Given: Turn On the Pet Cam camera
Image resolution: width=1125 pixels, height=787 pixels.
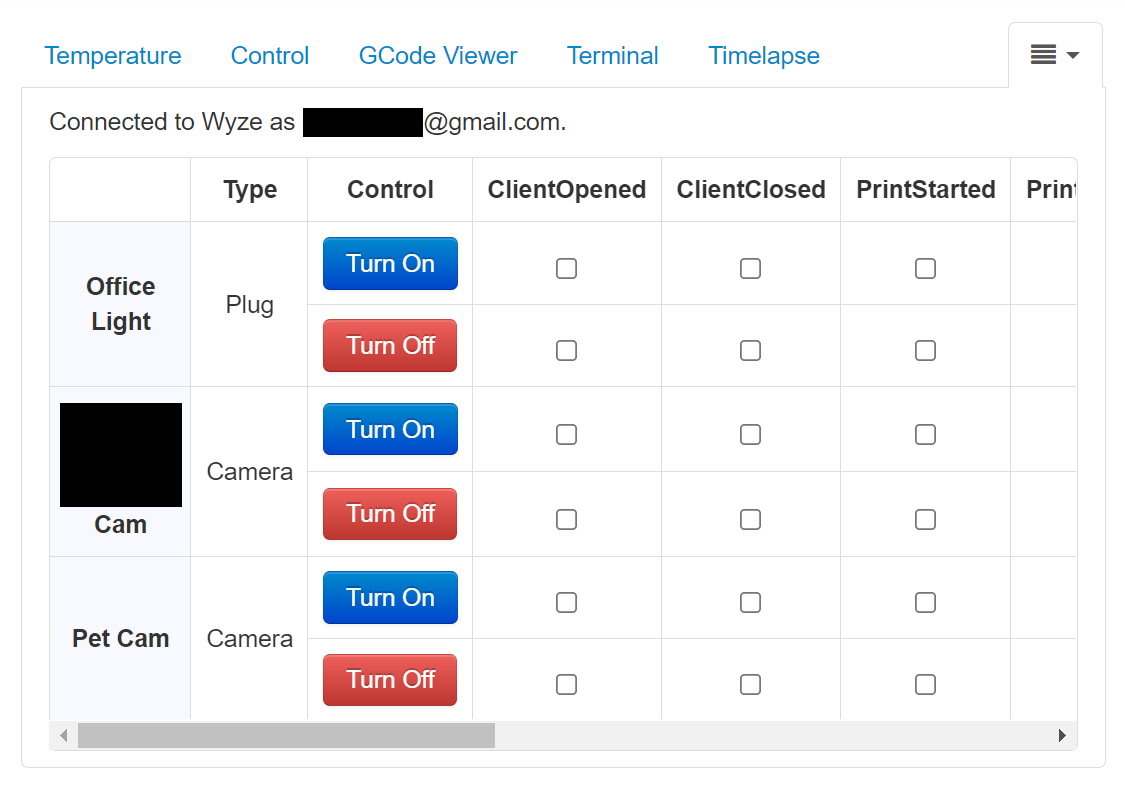Looking at the screenshot, I should point(390,598).
